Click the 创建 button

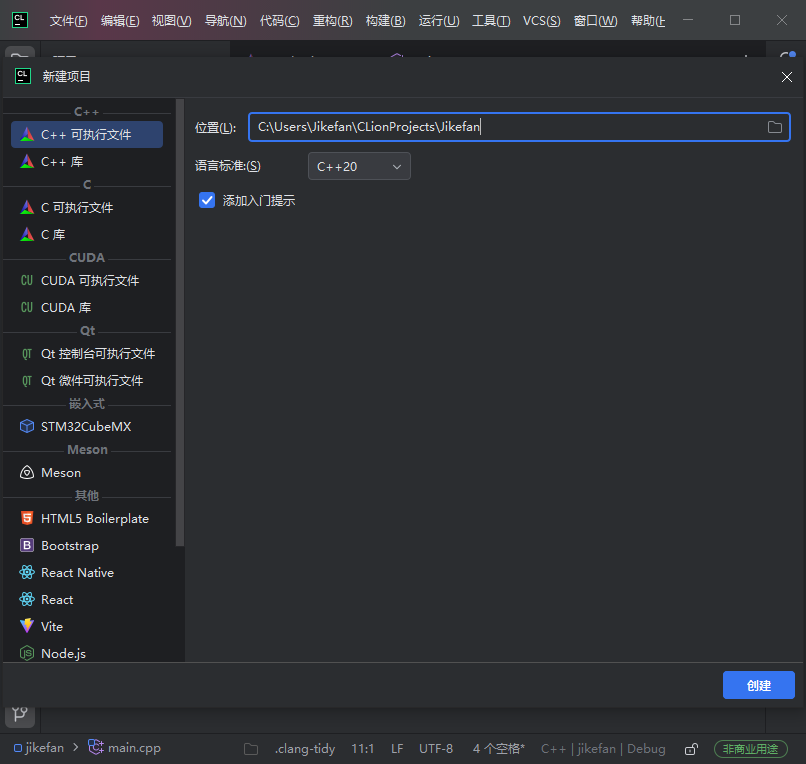point(759,685)
